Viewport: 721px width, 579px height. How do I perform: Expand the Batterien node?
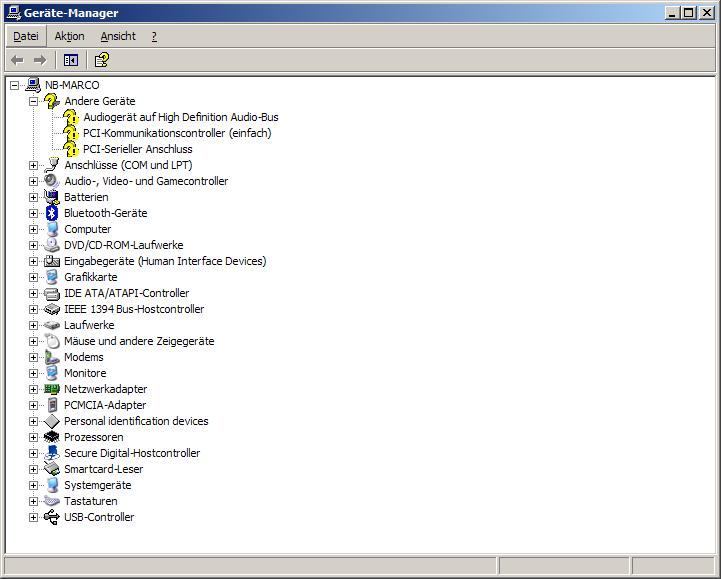33,197
